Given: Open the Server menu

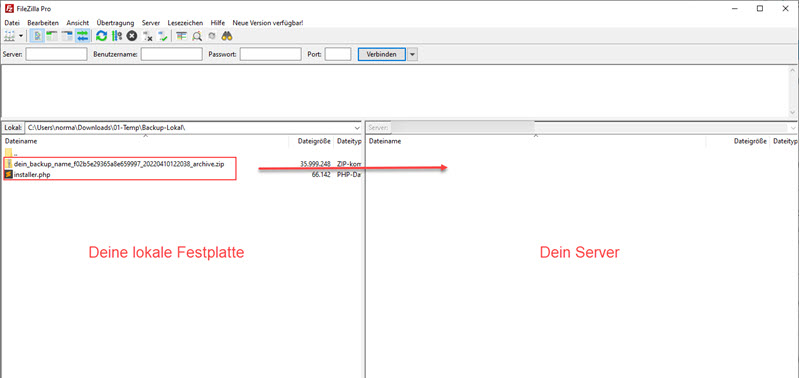Looking at the screenshot, I should coord(151,23).
